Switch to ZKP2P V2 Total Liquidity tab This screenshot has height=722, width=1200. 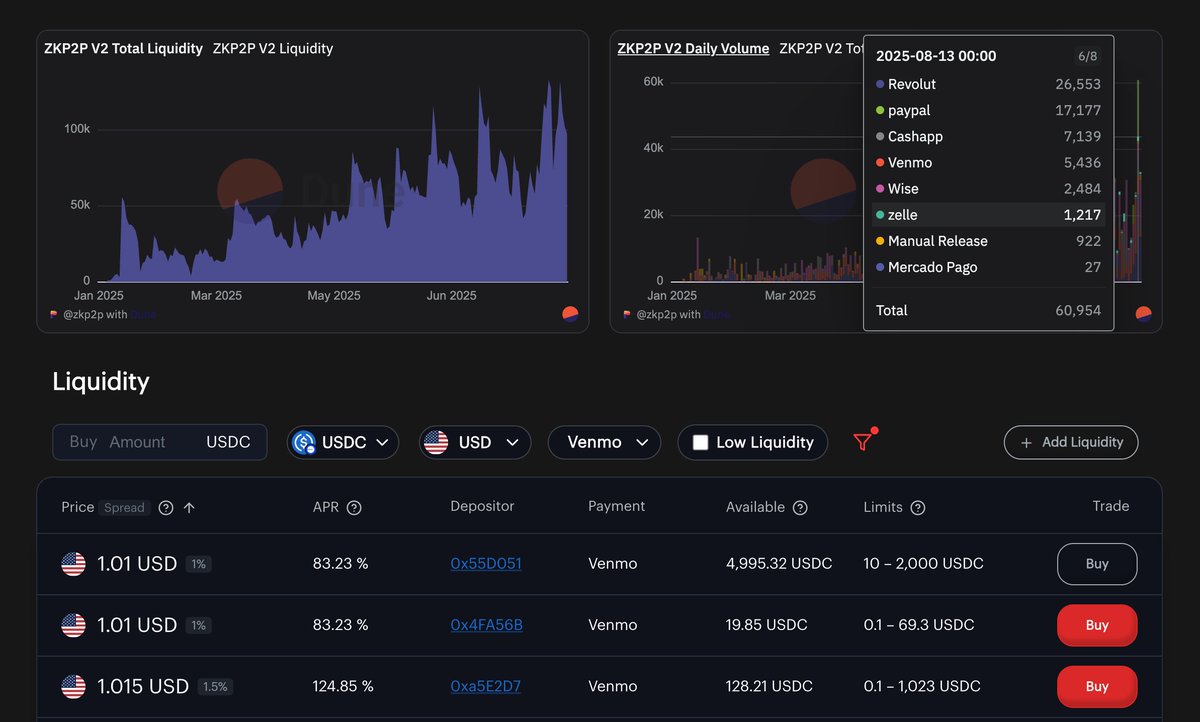pyautogui.click(x=124, y=48)
